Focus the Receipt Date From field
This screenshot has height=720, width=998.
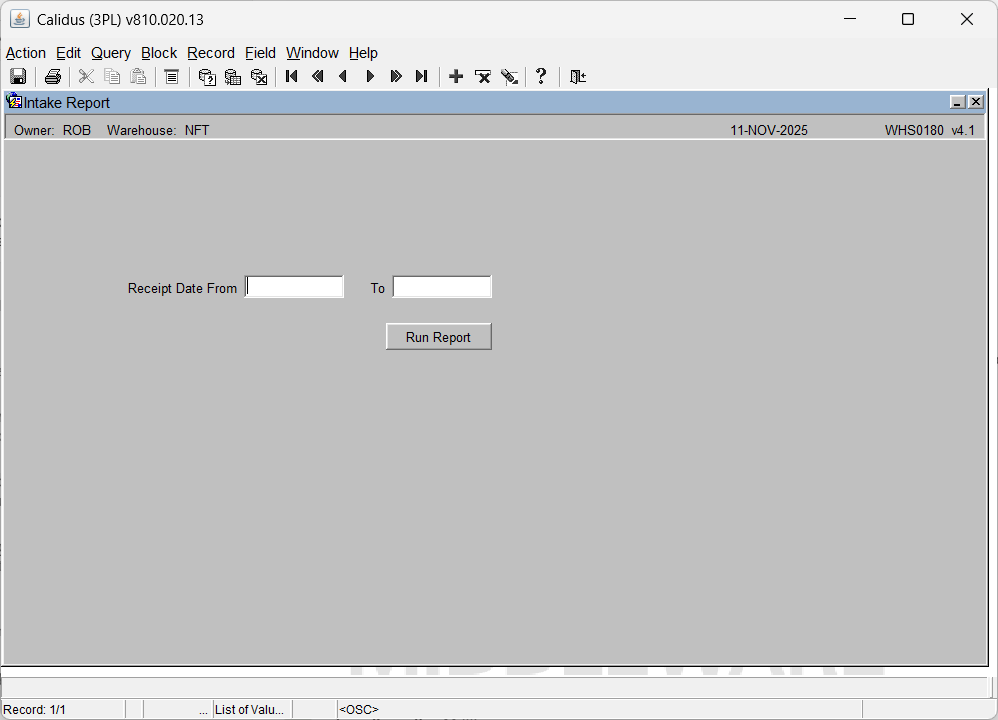[295, 288]
